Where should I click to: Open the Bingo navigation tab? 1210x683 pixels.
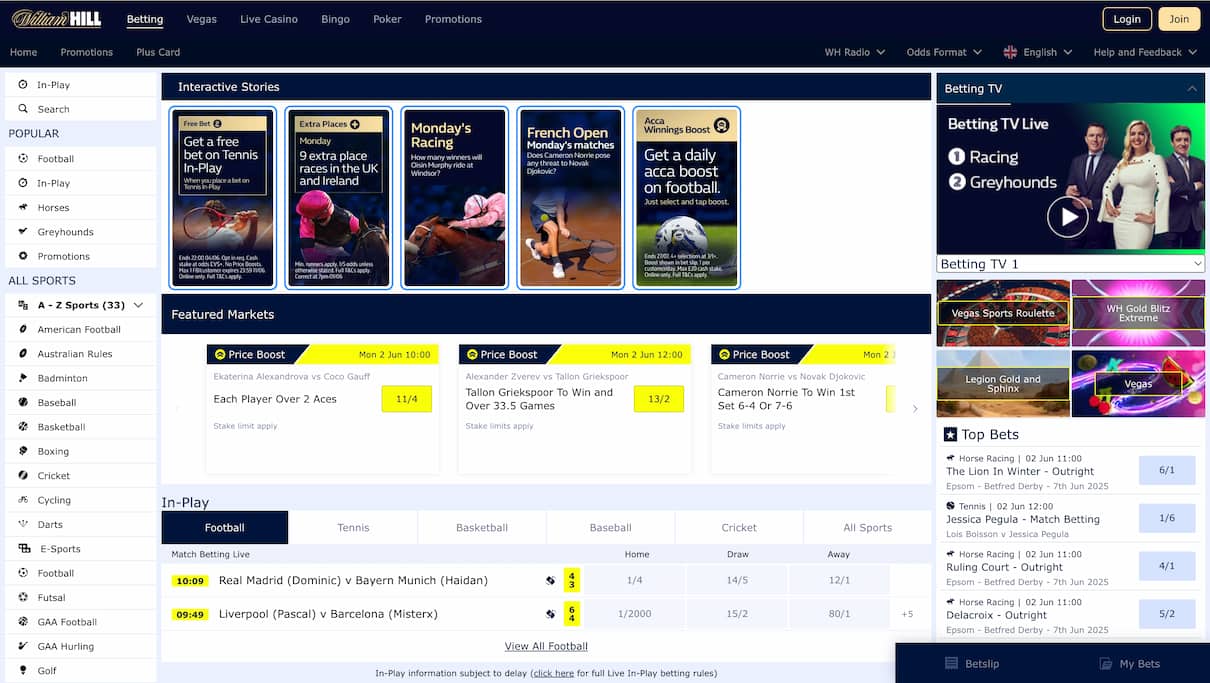[335, 19]
